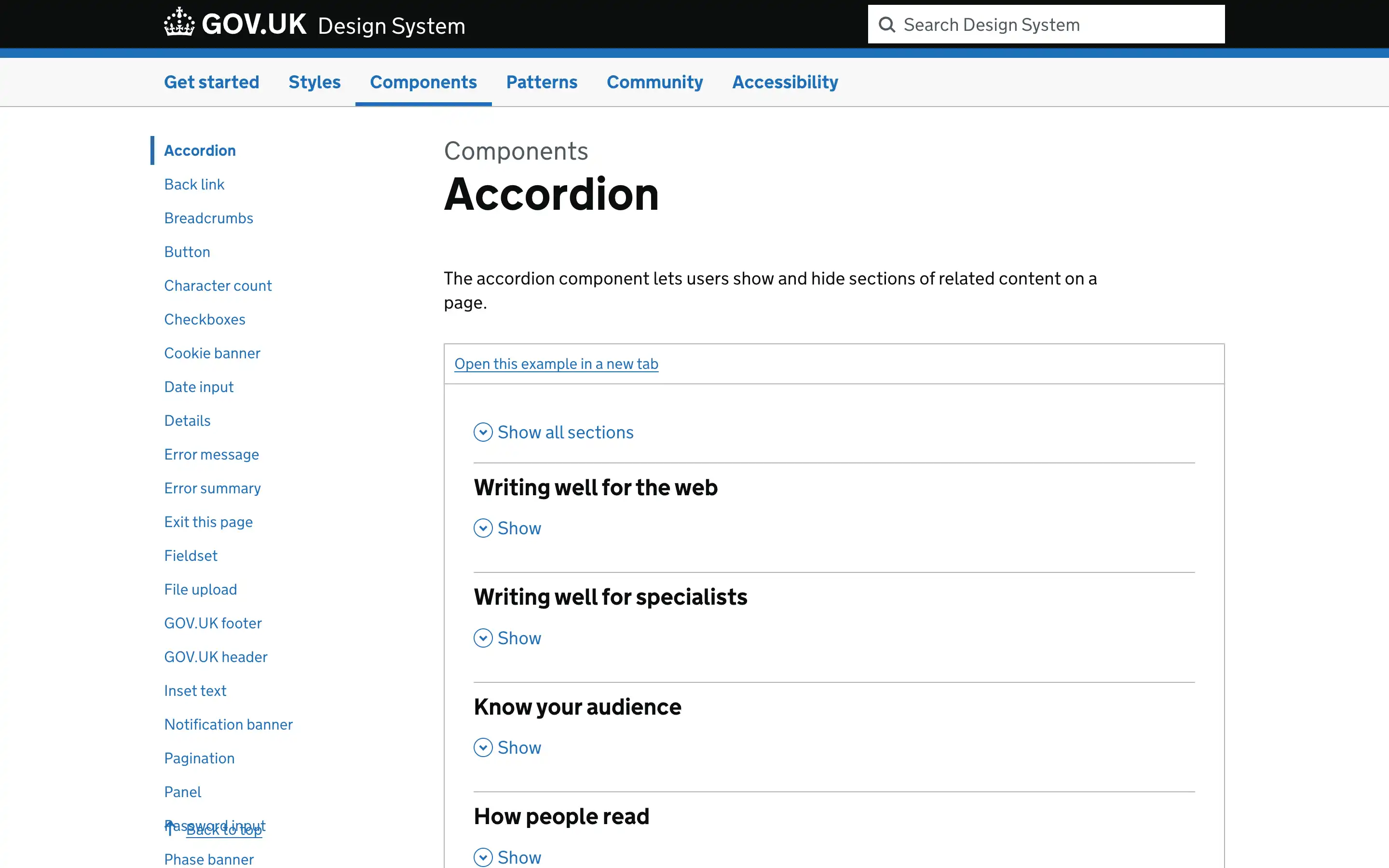This screenshot has height=868, width=1389.
Task: Select "Breadcrumbs" in the sidebar
Action: (x=208, y=217)
